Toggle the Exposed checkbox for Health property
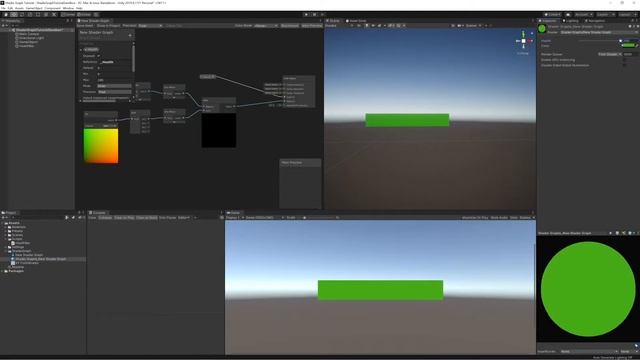The width and height of the screenshot is (640, 360). [99, 56]
